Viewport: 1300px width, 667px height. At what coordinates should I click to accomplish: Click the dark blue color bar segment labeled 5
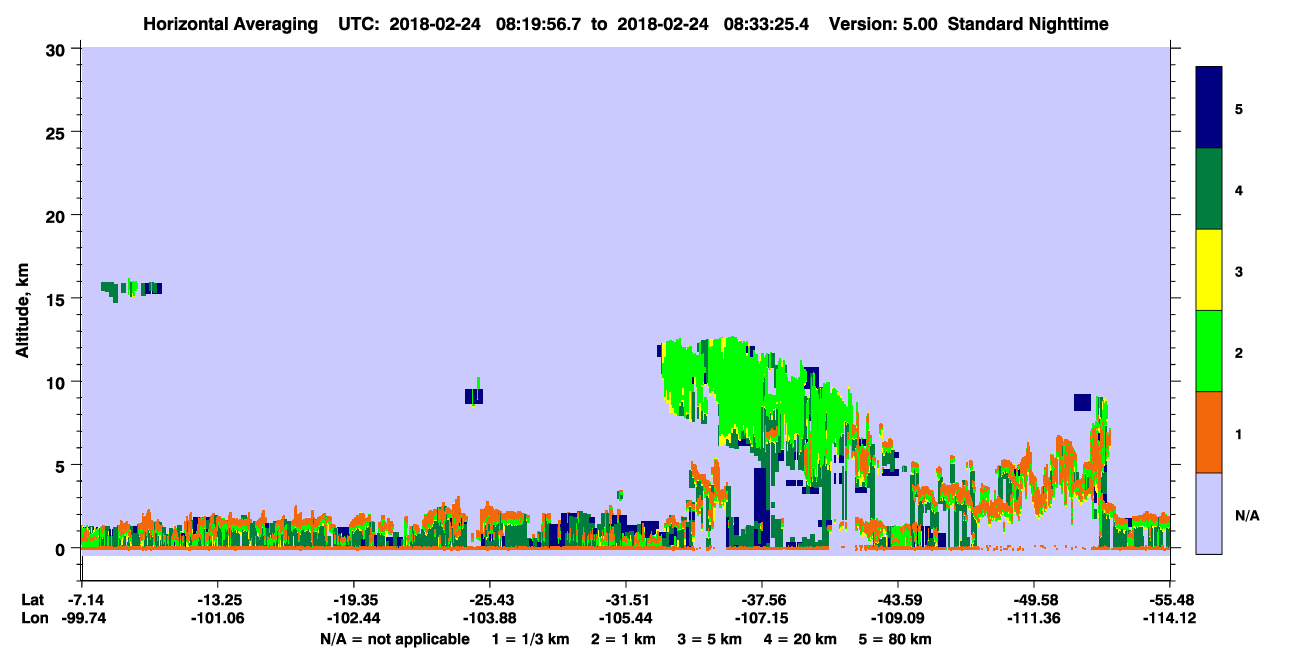click(1209, 108)
